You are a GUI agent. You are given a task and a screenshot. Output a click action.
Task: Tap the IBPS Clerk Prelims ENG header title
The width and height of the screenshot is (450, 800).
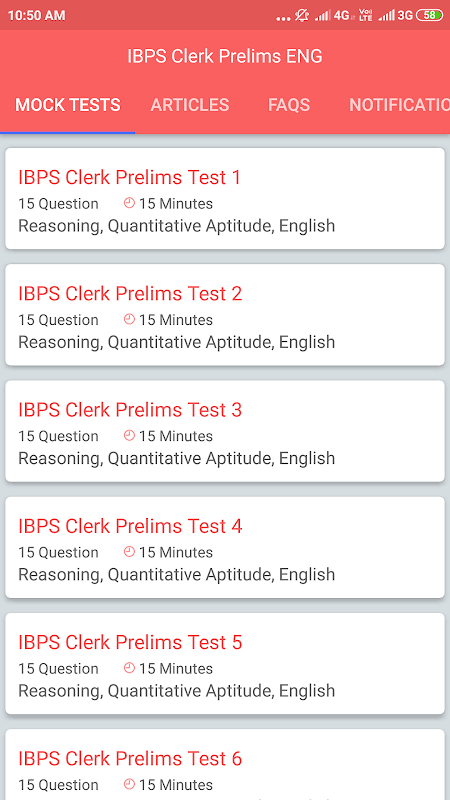coord(225,56)
